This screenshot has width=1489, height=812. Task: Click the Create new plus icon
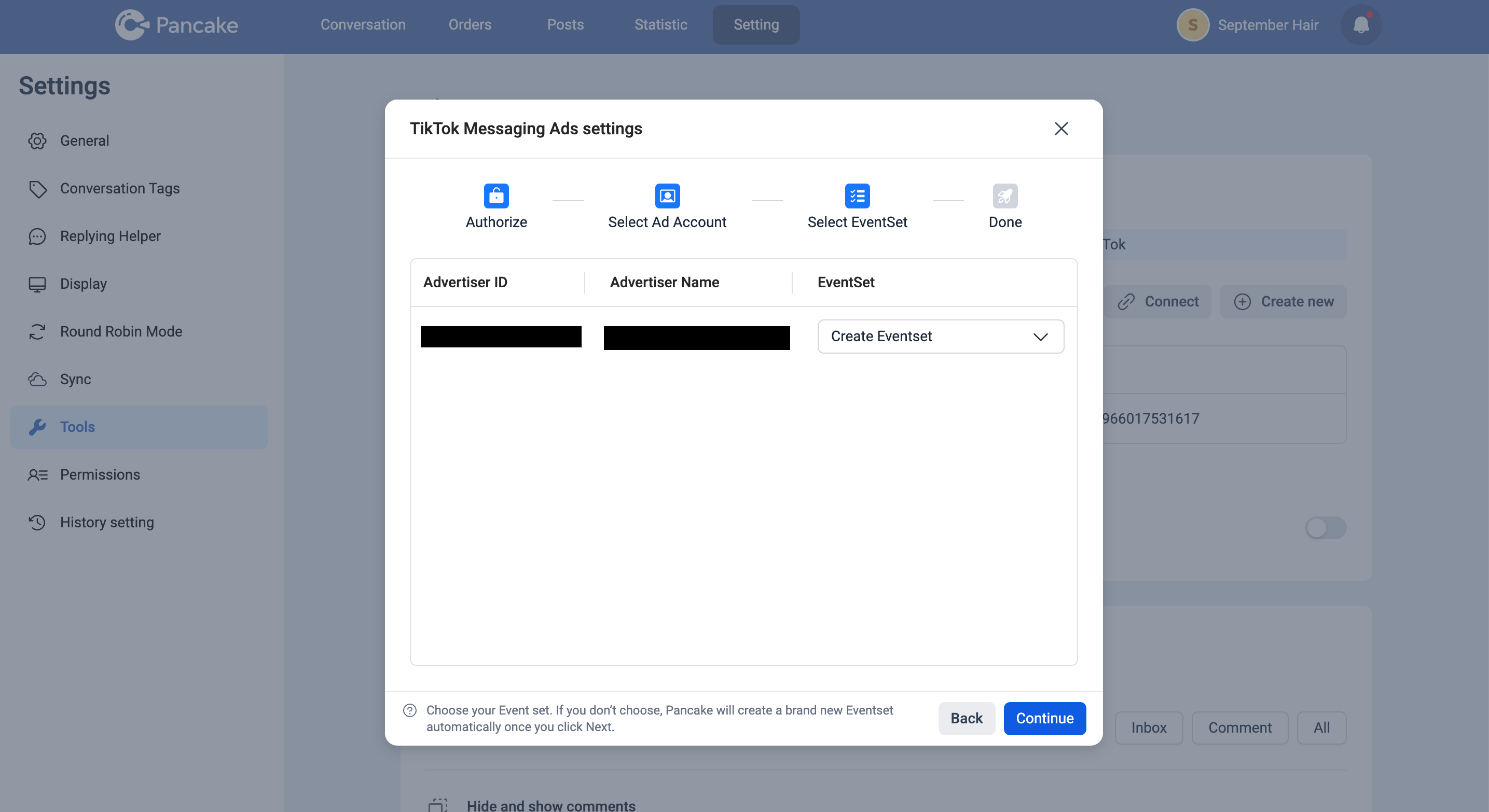tap(1242, 301)
